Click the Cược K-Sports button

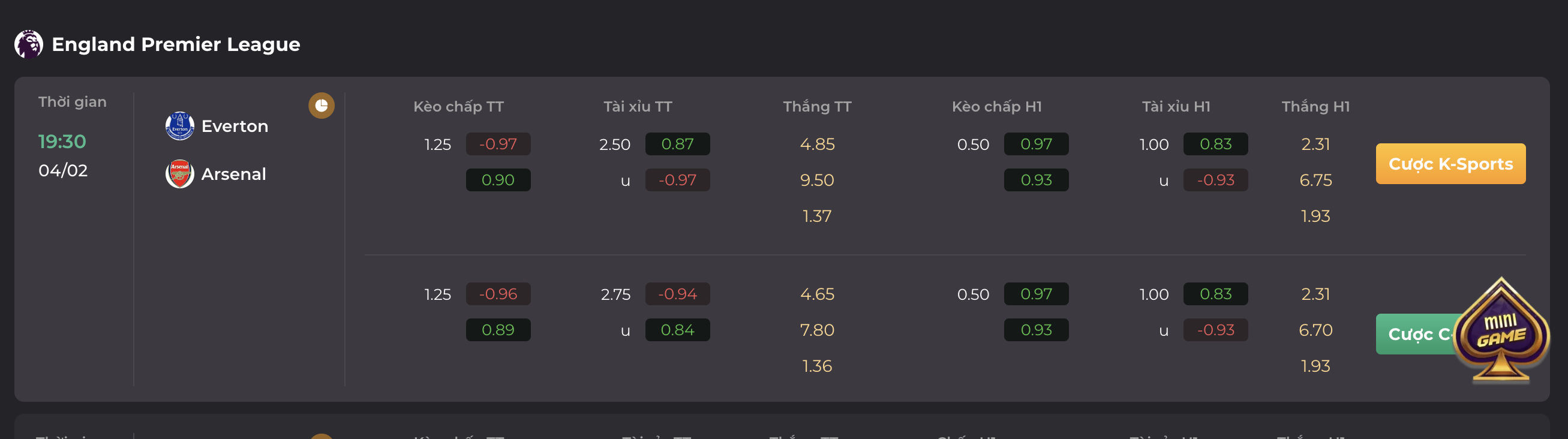pos(1450,164)
